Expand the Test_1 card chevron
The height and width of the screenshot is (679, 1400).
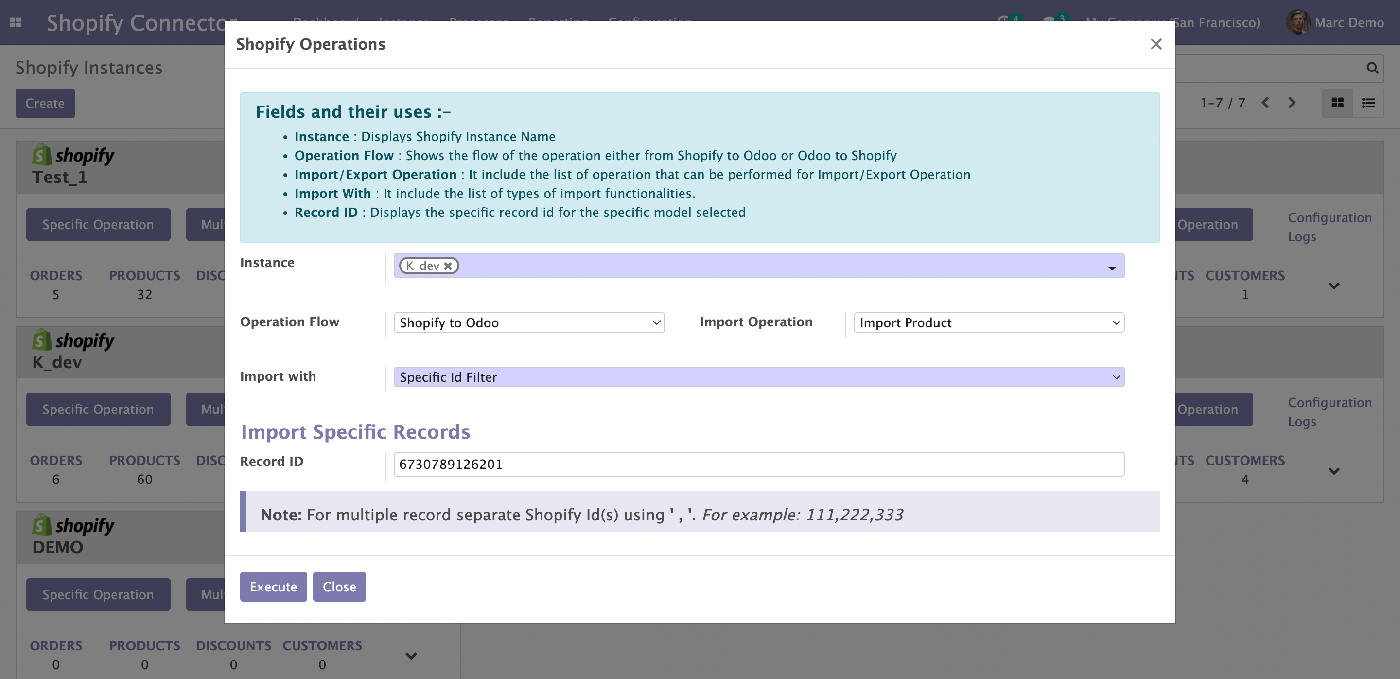pos(1334,286)
